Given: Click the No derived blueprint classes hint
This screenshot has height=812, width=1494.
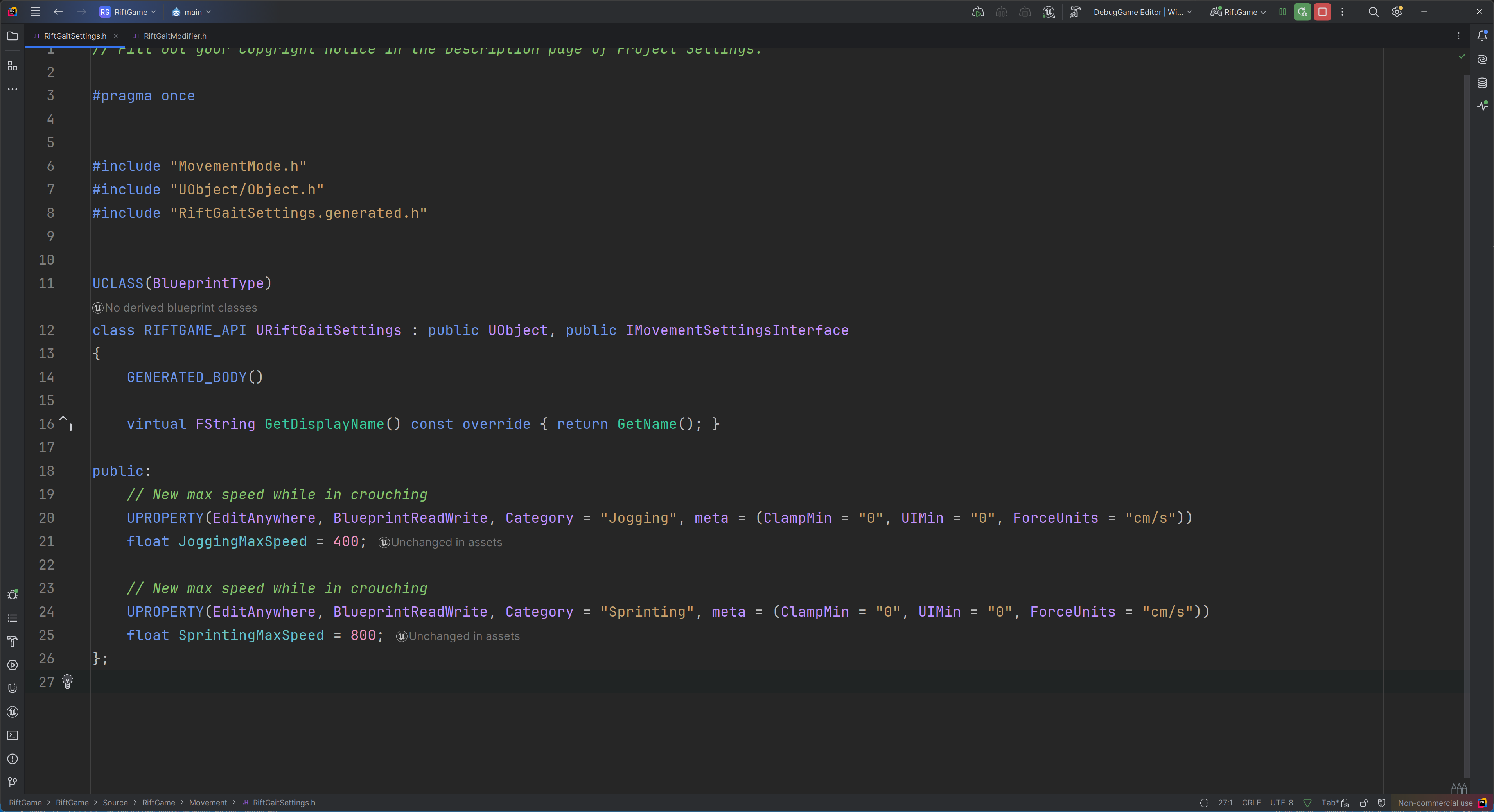Looking at the screenshot, I should coord(174,308).
